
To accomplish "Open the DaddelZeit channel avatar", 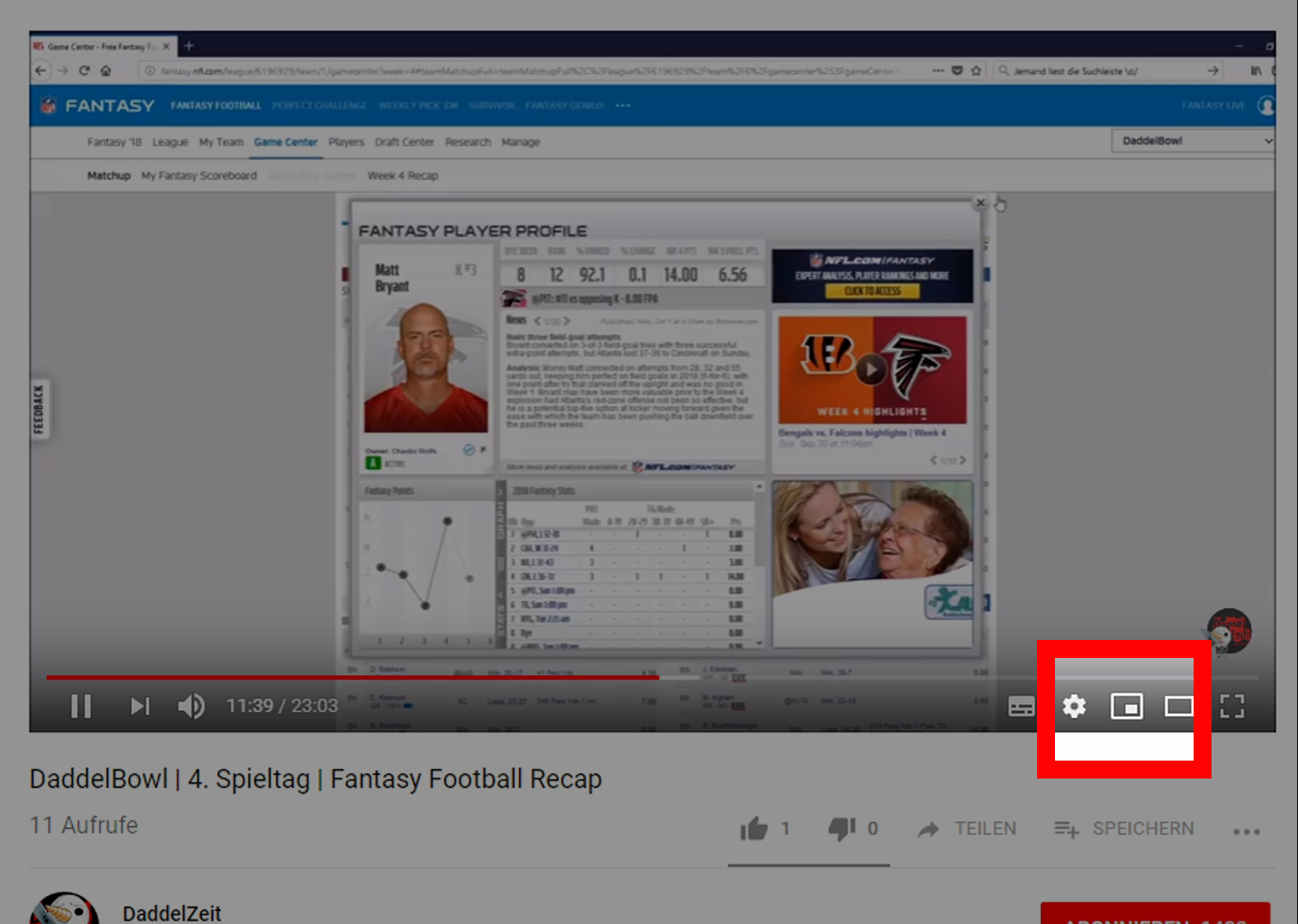I will [x=64, y=910].
